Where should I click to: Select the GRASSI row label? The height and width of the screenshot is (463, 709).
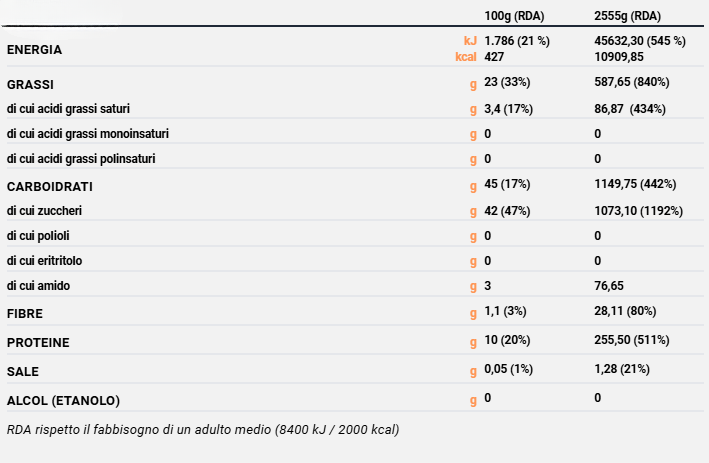(x=30, y=83)
